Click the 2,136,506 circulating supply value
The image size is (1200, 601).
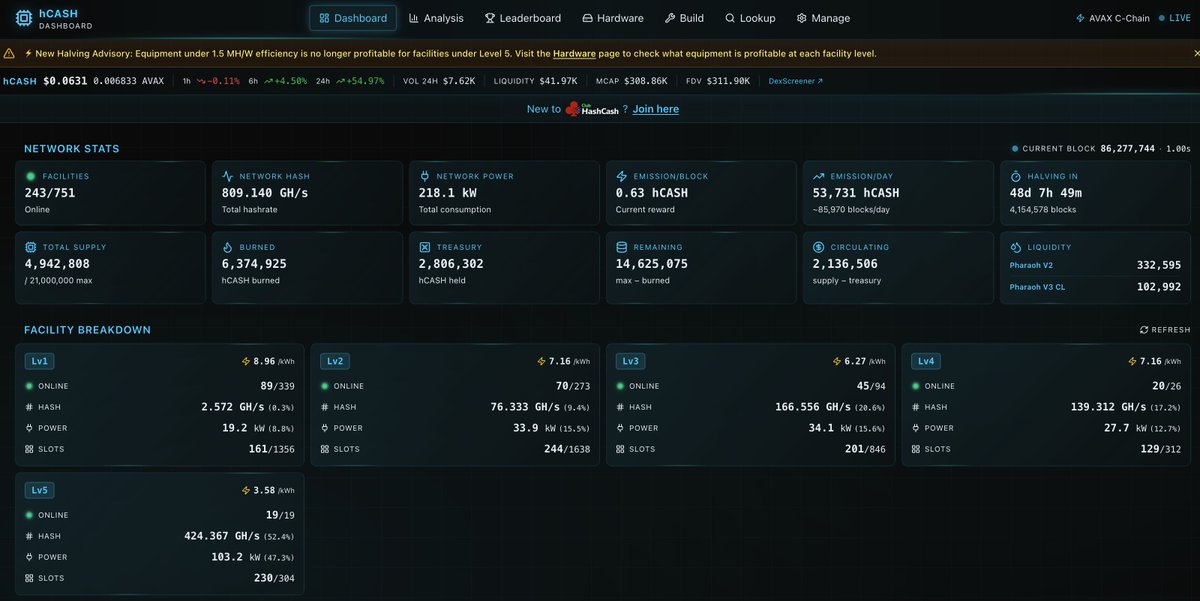pyautogui.click(x=846, y=264)
